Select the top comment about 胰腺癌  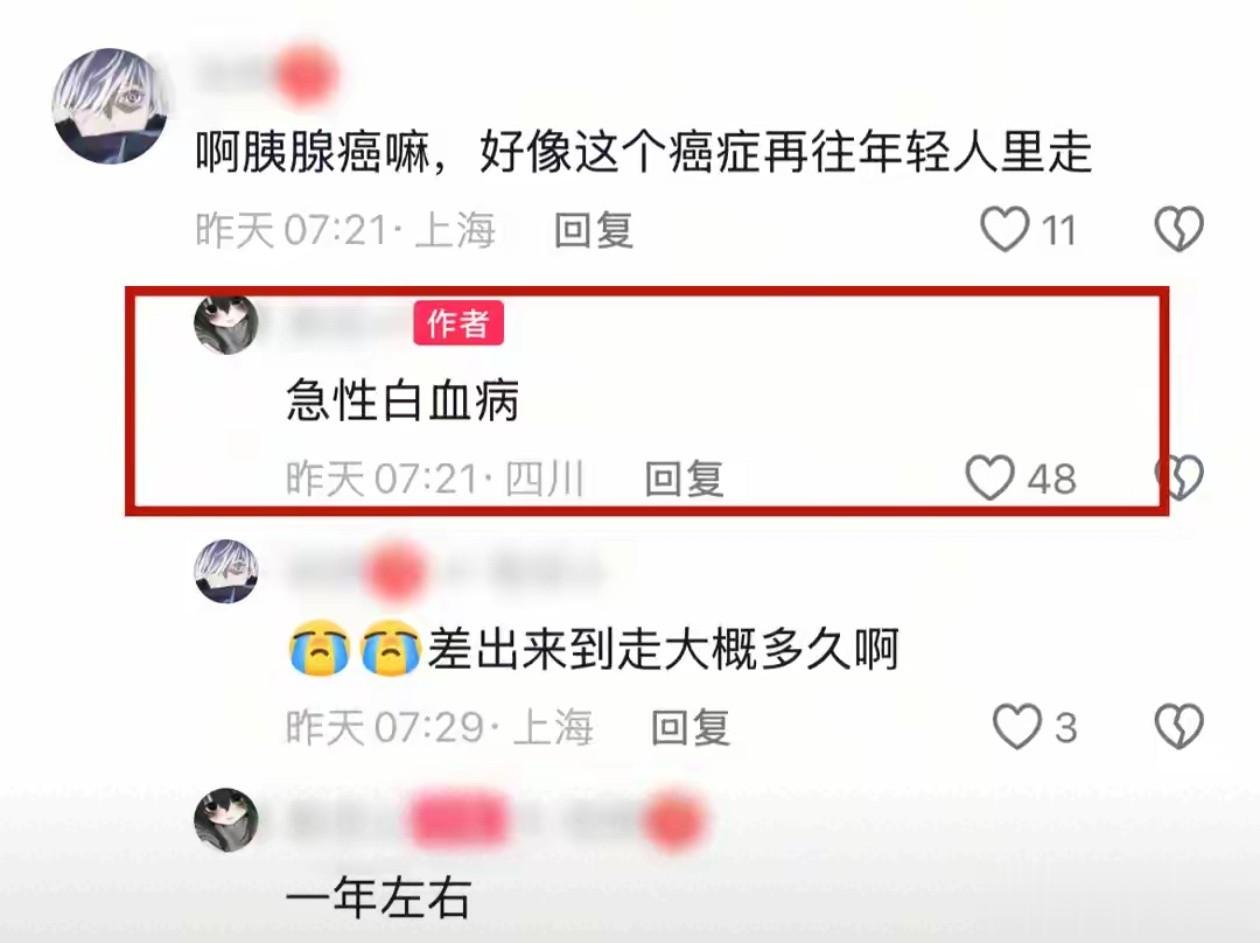click(x=643, y=155)
